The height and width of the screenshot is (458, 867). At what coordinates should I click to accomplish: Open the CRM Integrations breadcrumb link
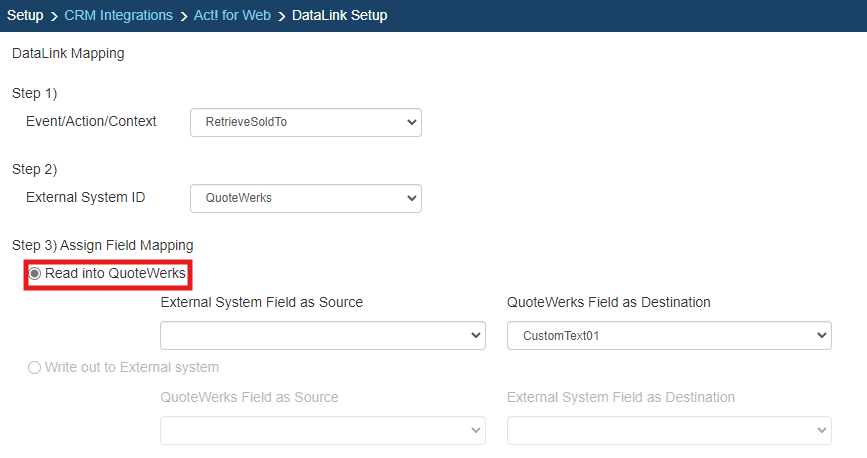(x=118, y=16)
